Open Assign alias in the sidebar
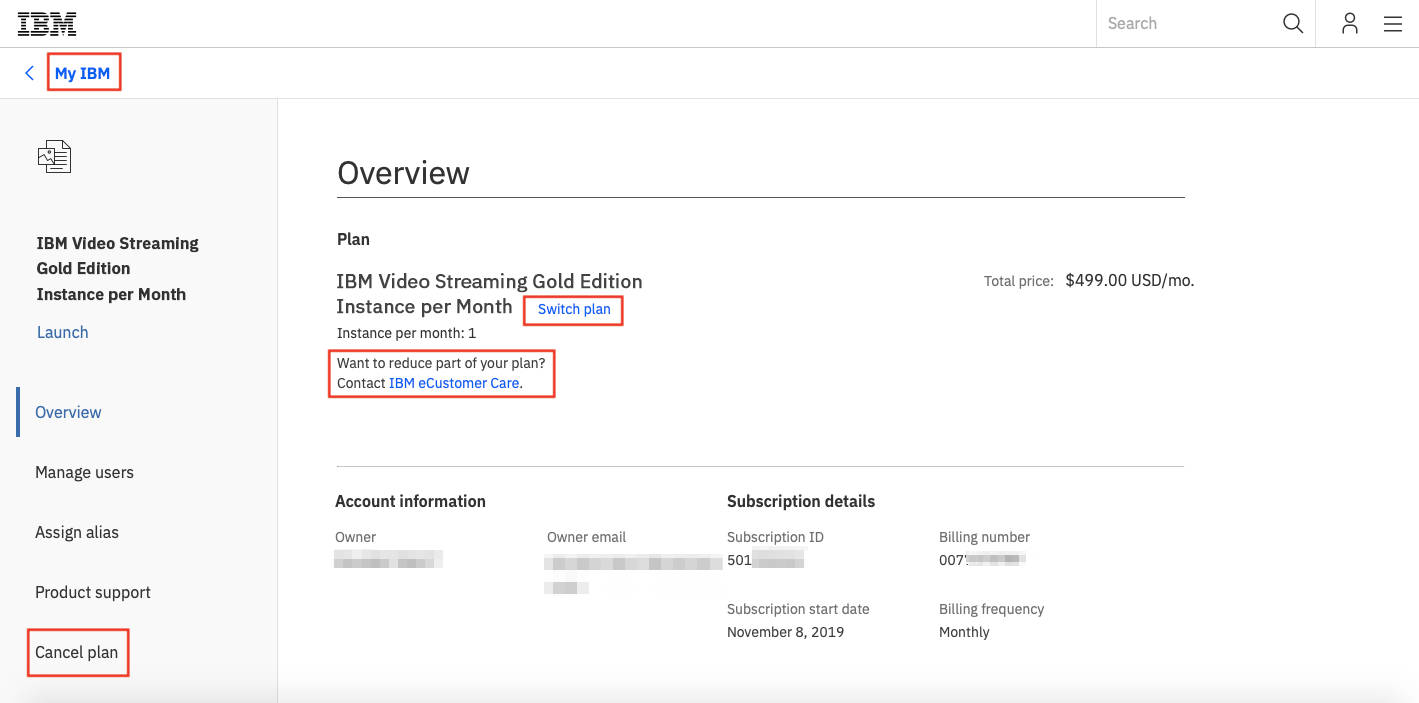Viewport: 1419px width, 703px height. pyautogui.click(x=77, y=532)
